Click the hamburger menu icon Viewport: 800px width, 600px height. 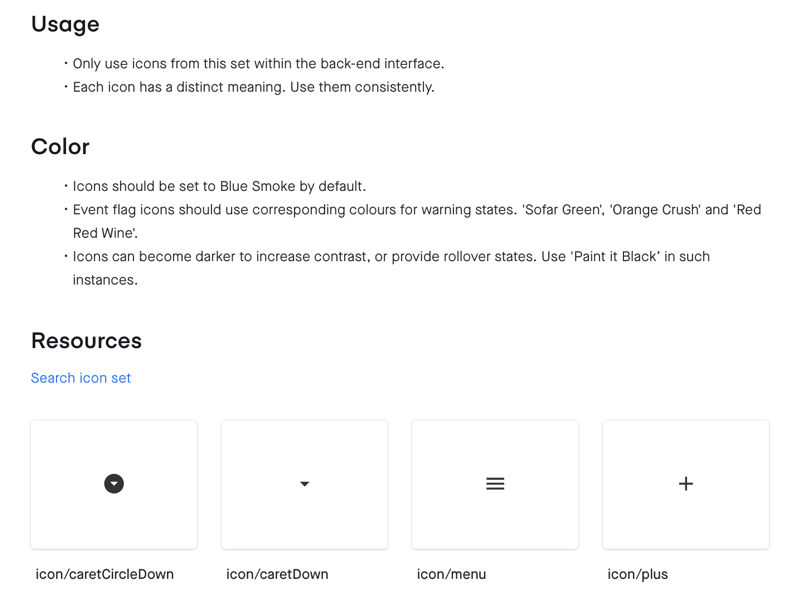tap(495, 484)
